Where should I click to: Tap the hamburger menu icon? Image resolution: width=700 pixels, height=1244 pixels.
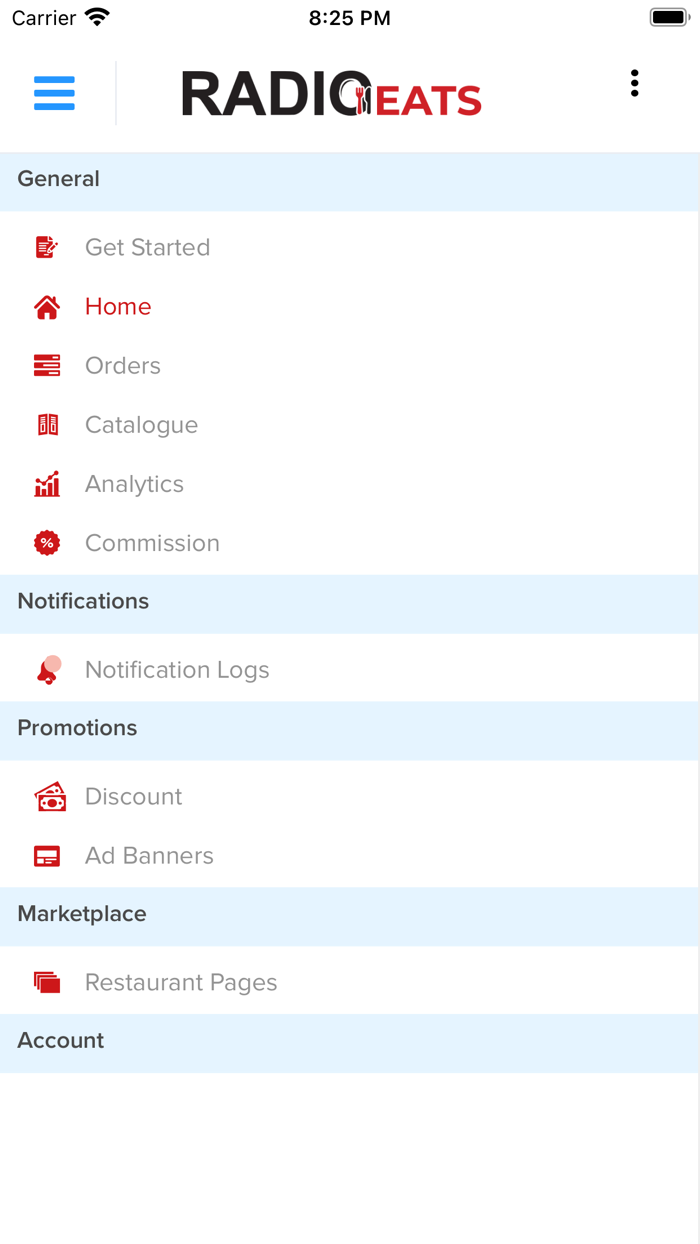click(x=54, y=93)
